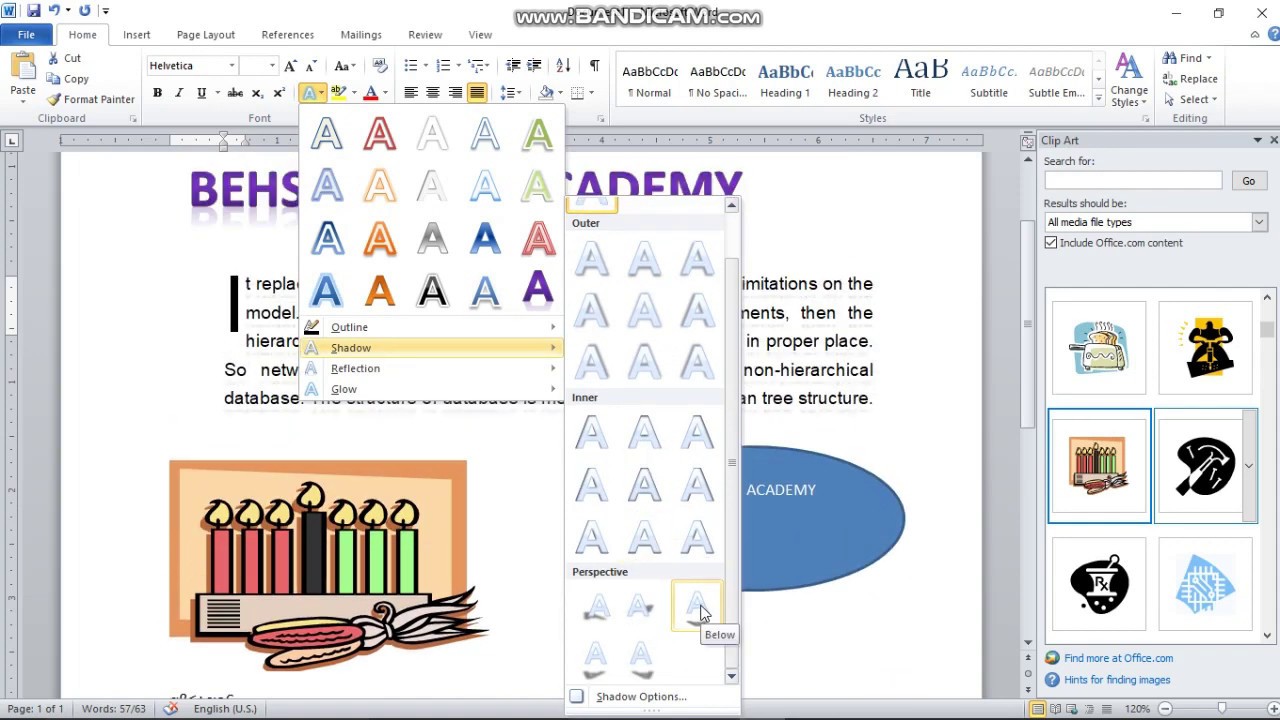Toggle Bold formatting
This screenshot has width=1280, height=720.
(157, 93)
